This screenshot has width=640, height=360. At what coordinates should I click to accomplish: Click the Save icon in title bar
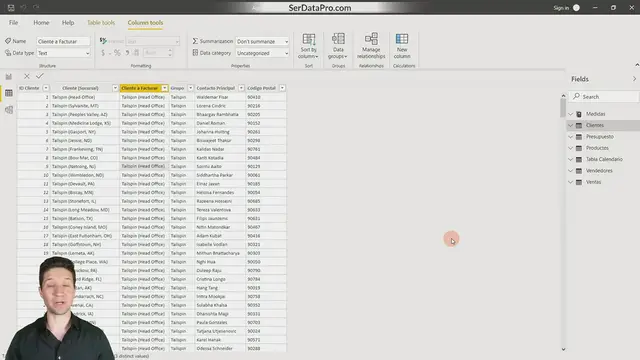(x=11, y=7)
